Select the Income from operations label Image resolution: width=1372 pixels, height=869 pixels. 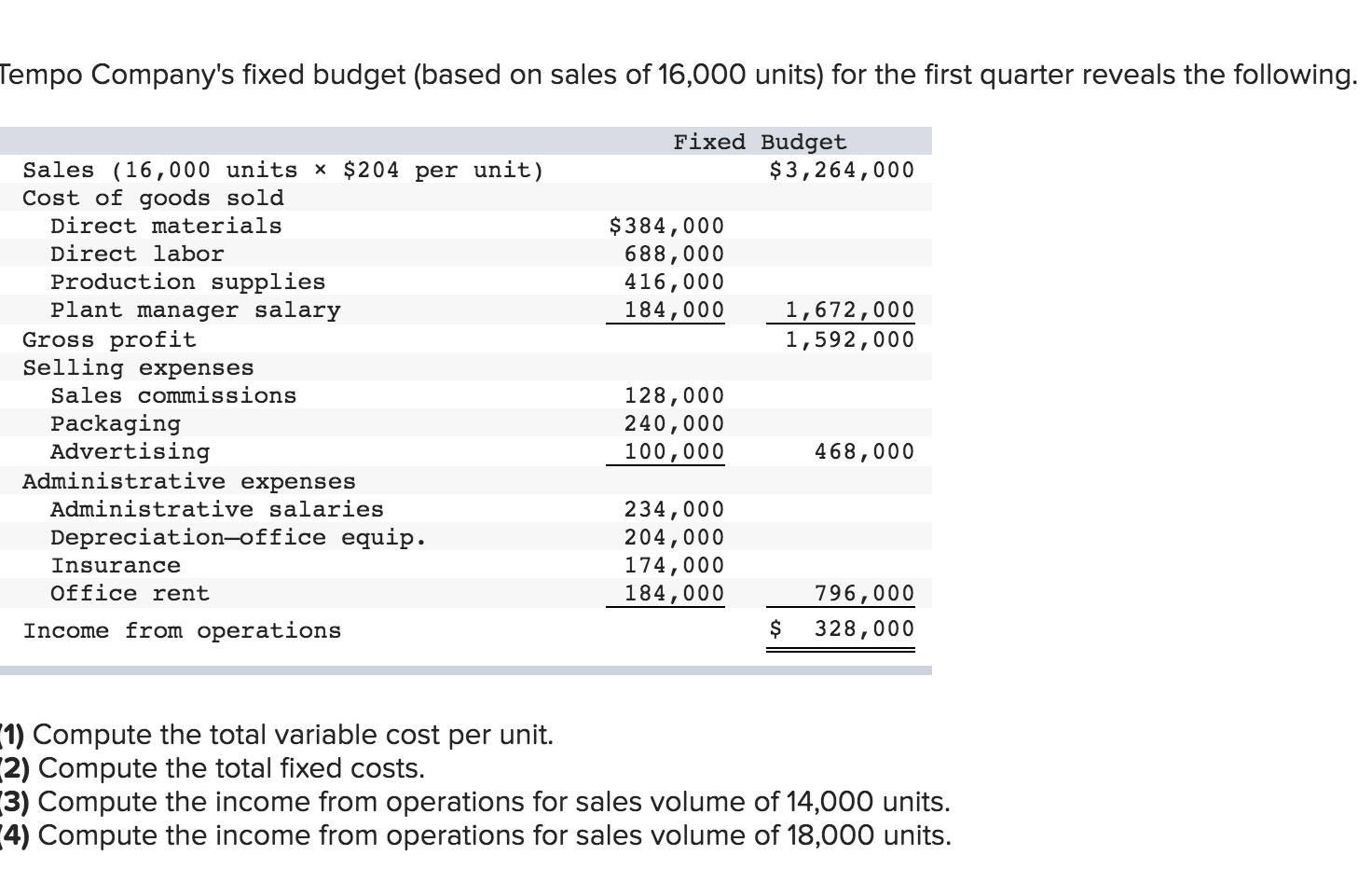pos(182,630)
